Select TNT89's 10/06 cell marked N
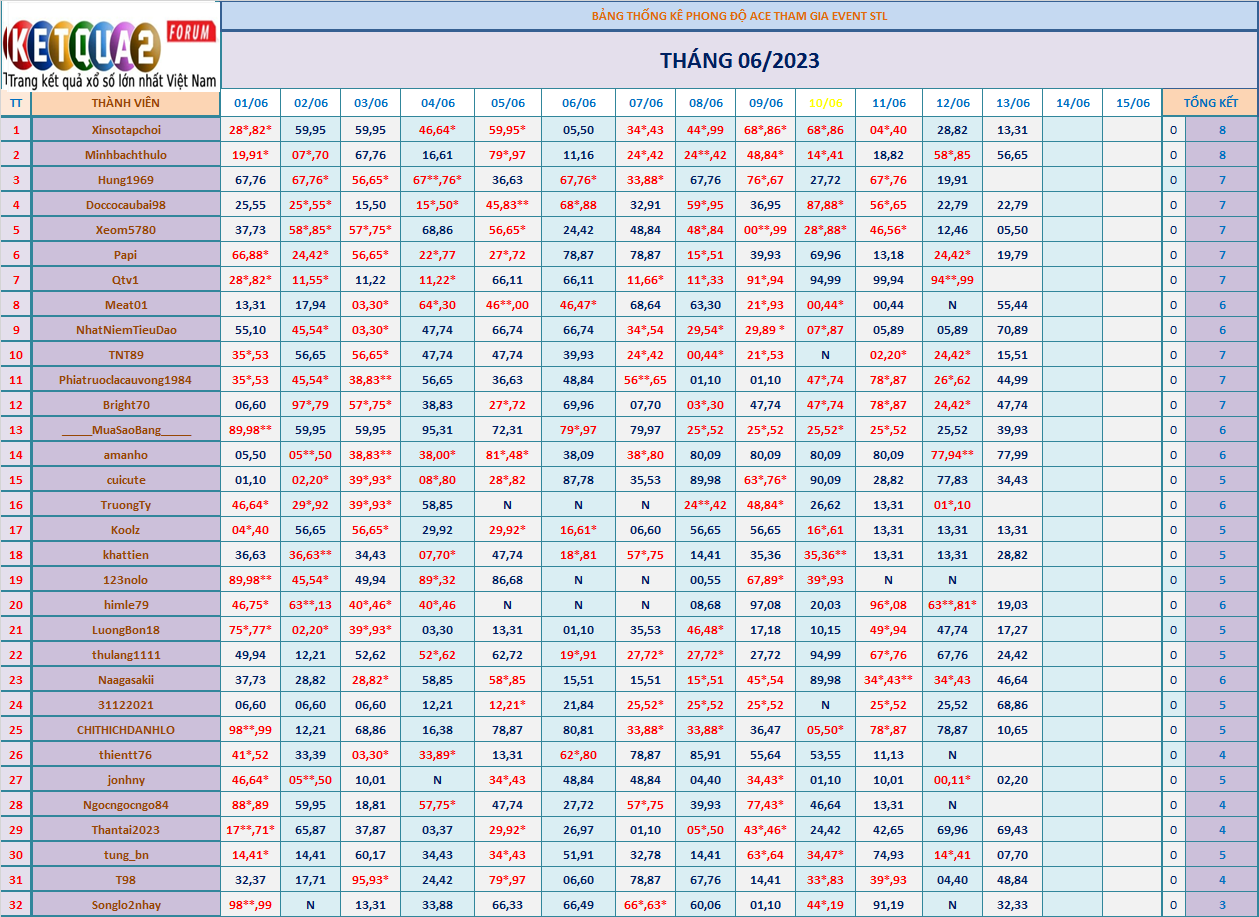The height and width of the screenshot is (917, 1259). (825, 355)
